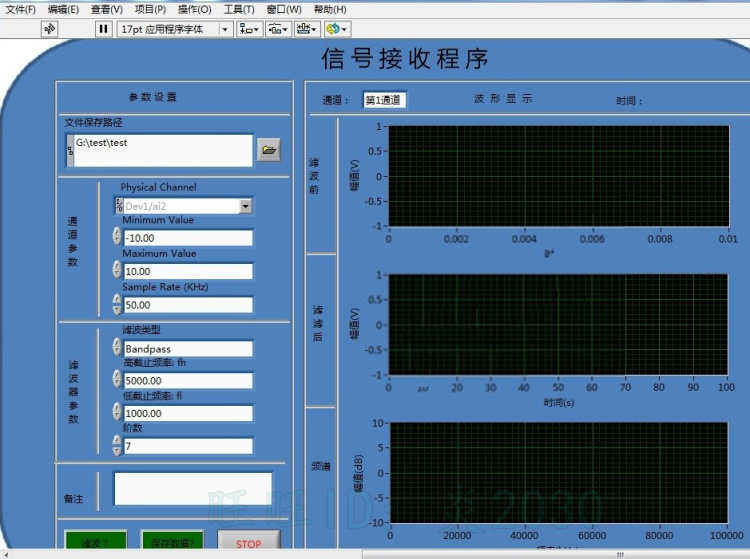Open the Bandpass filter type selector
Screen dimensions: 750x559
[188, 349]
